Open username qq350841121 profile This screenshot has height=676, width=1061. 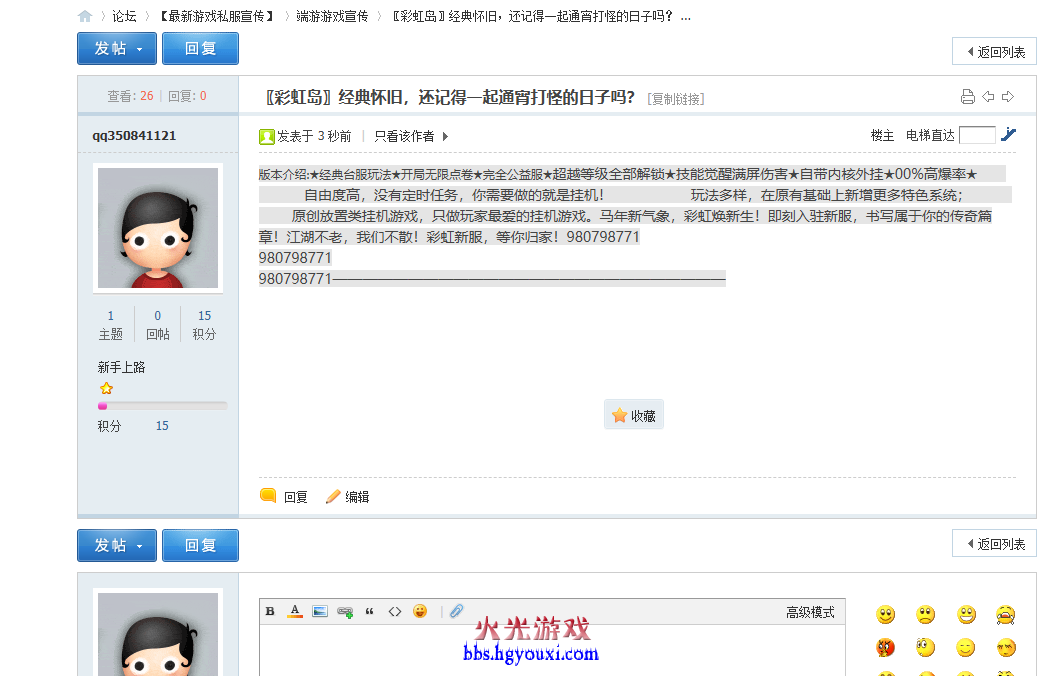[x=134, y=135]
